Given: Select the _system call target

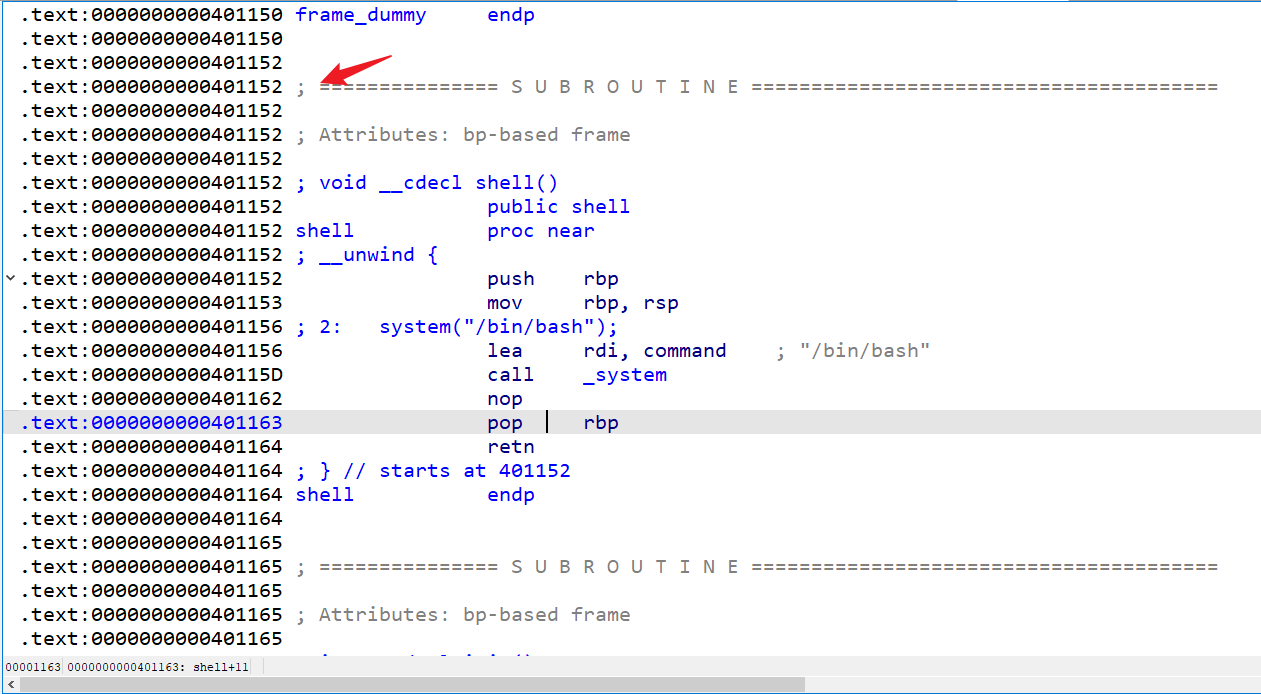Looking at the screenshot, I should [624, 375].
